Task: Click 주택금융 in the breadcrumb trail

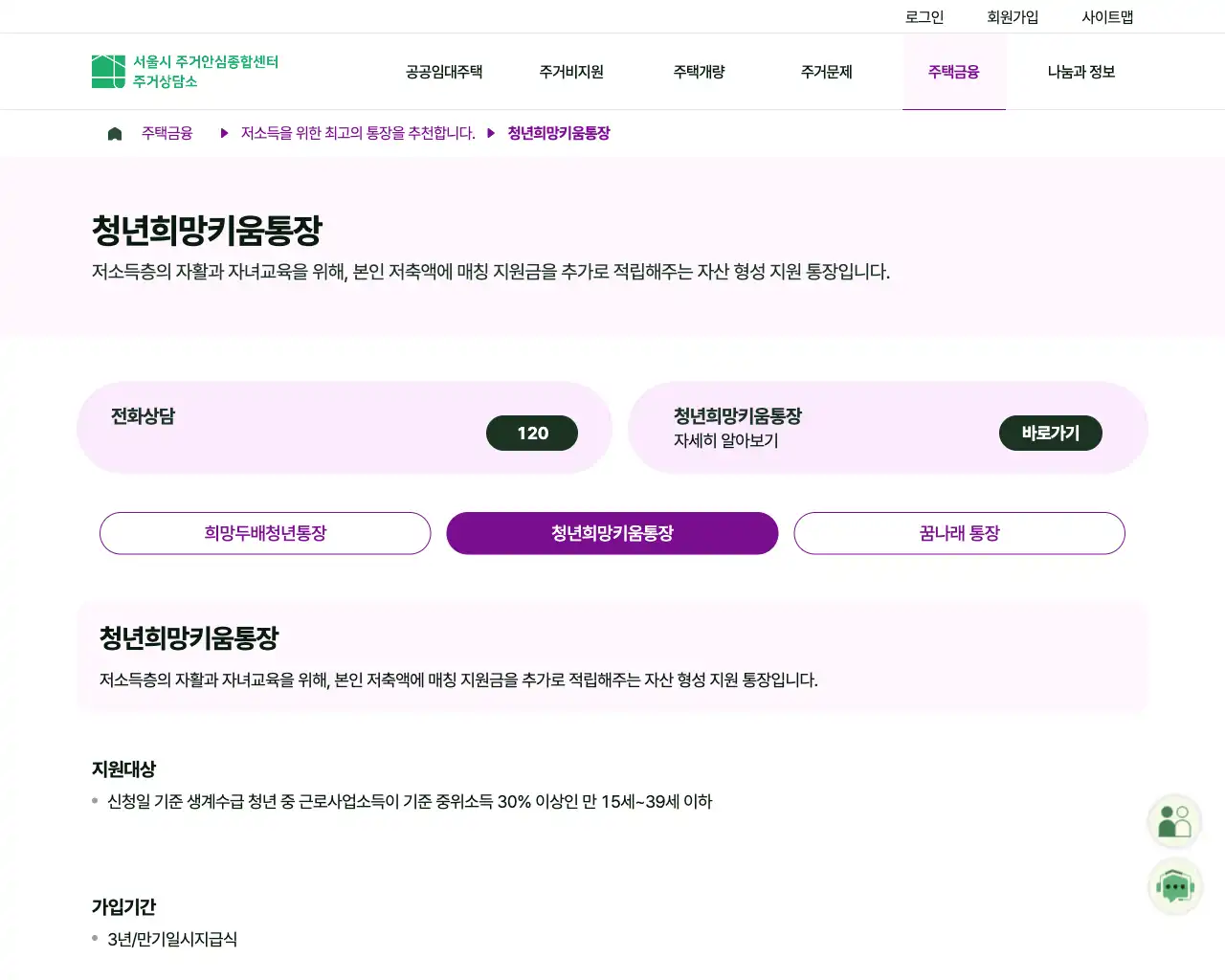Action: pyautogui.click(x=167, y=133)
